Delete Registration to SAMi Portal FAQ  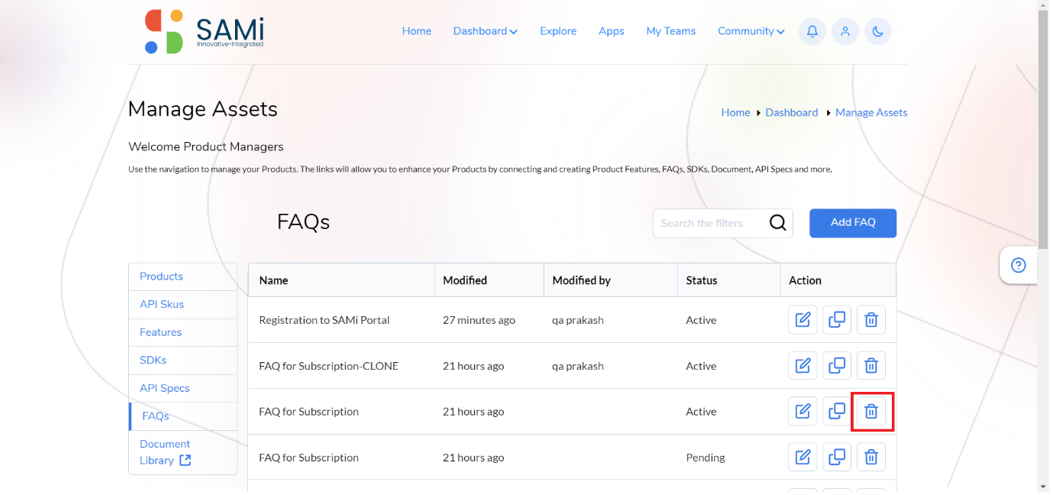coord(871,320)
